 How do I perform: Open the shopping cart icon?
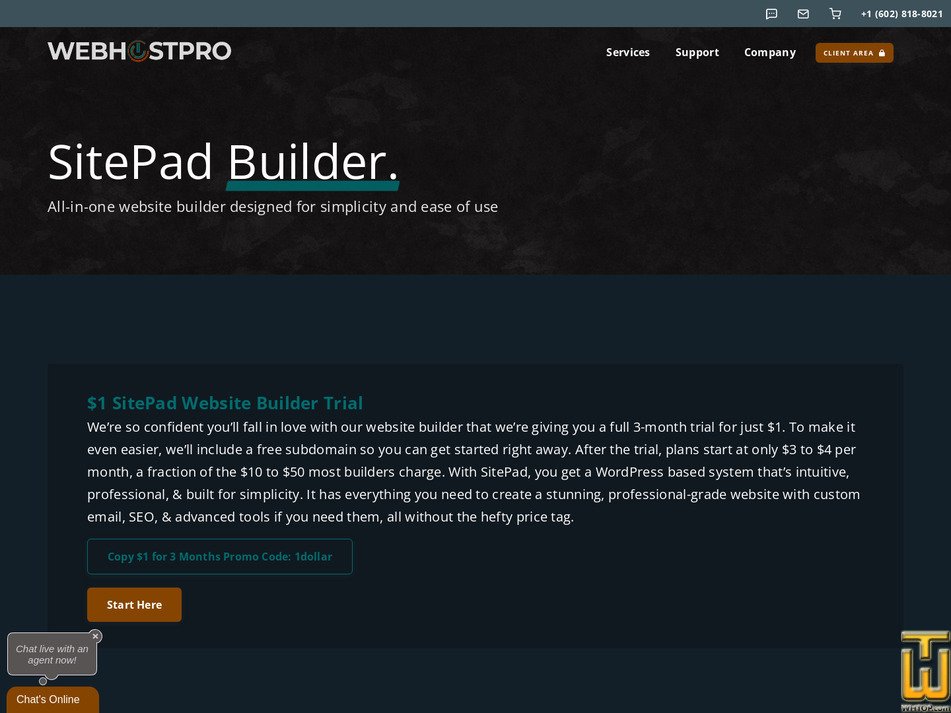pos(835,13)
